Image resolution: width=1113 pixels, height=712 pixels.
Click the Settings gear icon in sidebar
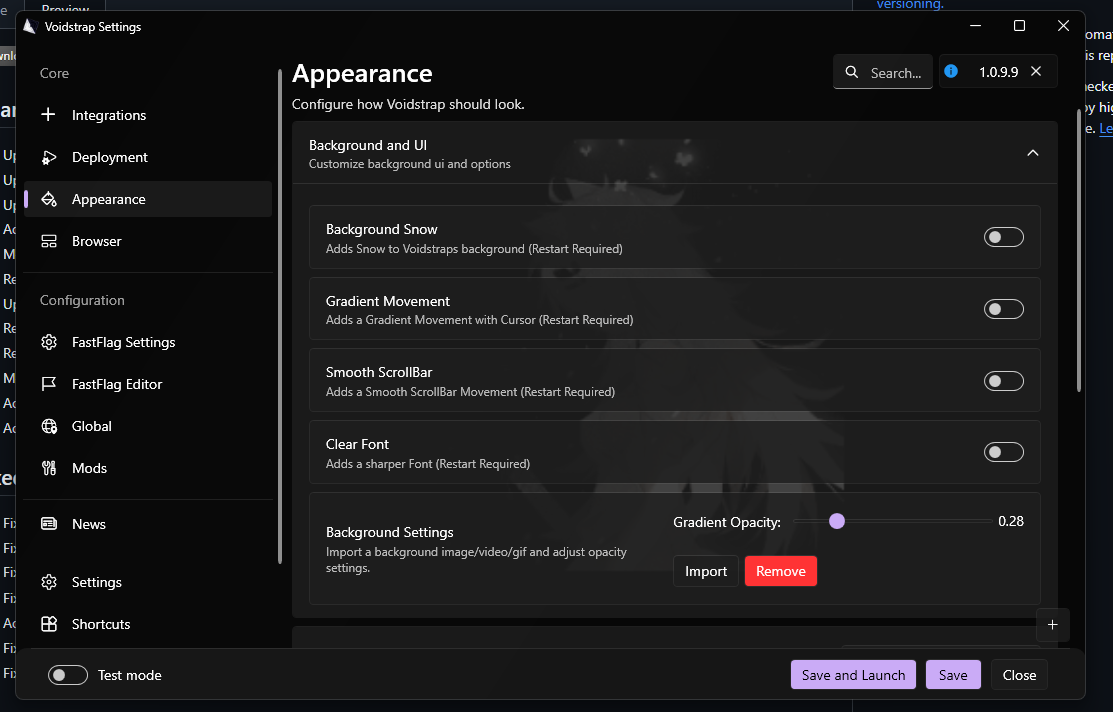pyautogui.click(x=48, y=582)
